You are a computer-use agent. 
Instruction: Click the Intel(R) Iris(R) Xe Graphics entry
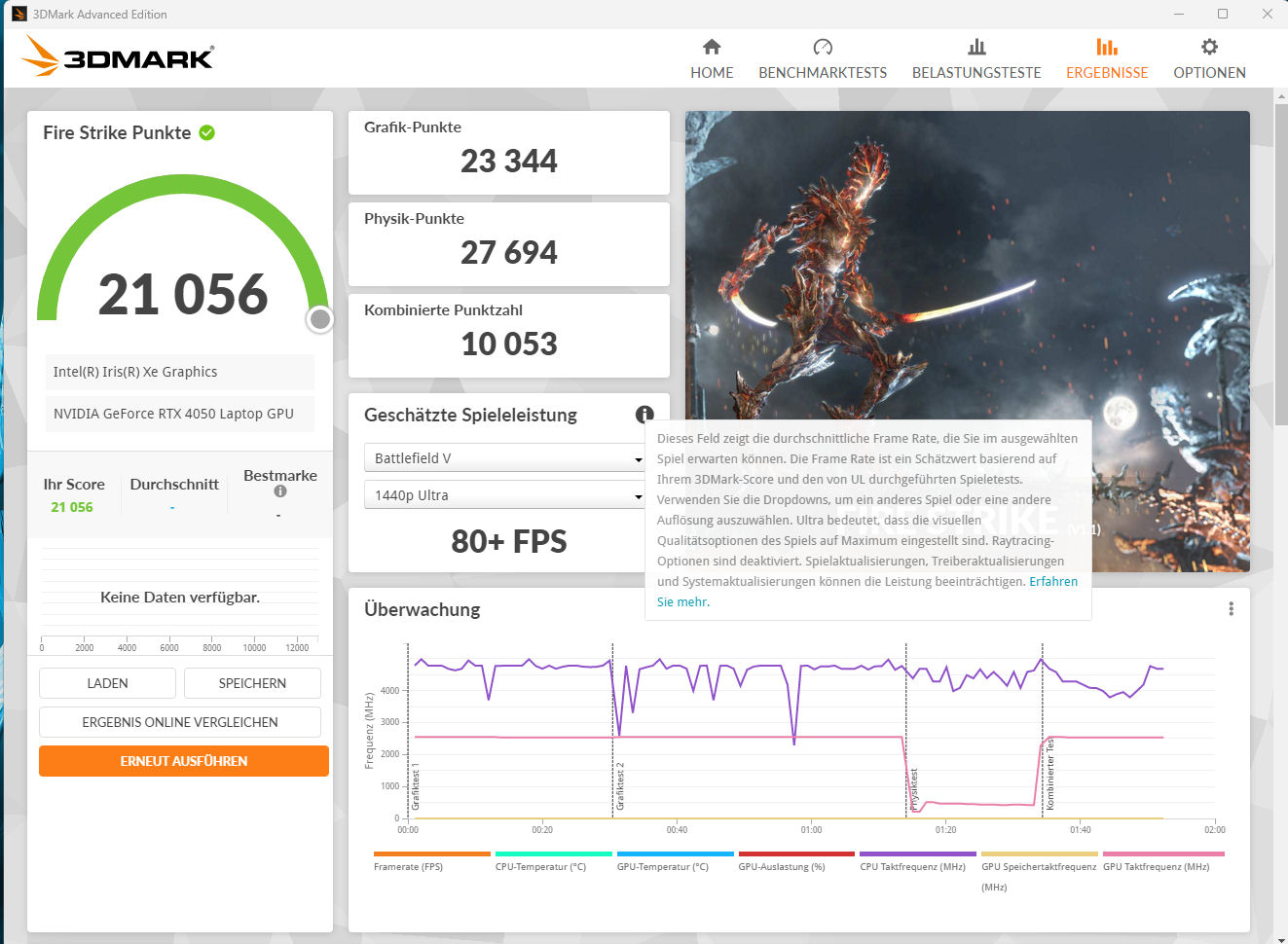coord(180,372)
